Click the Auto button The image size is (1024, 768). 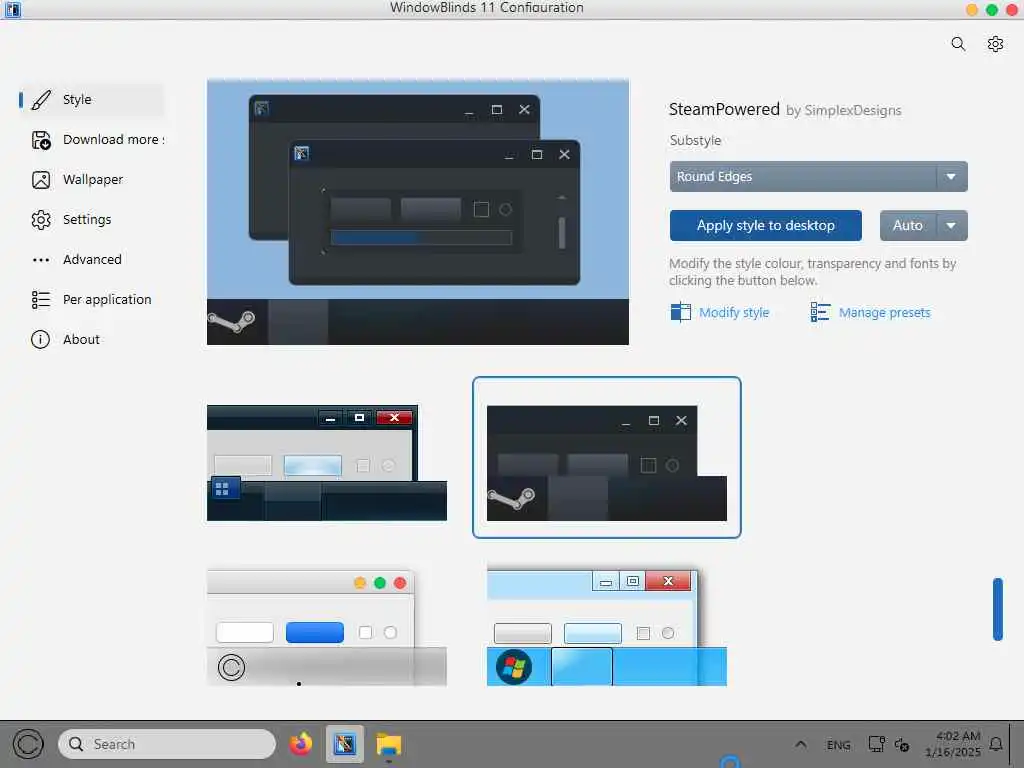pos(908,225)
